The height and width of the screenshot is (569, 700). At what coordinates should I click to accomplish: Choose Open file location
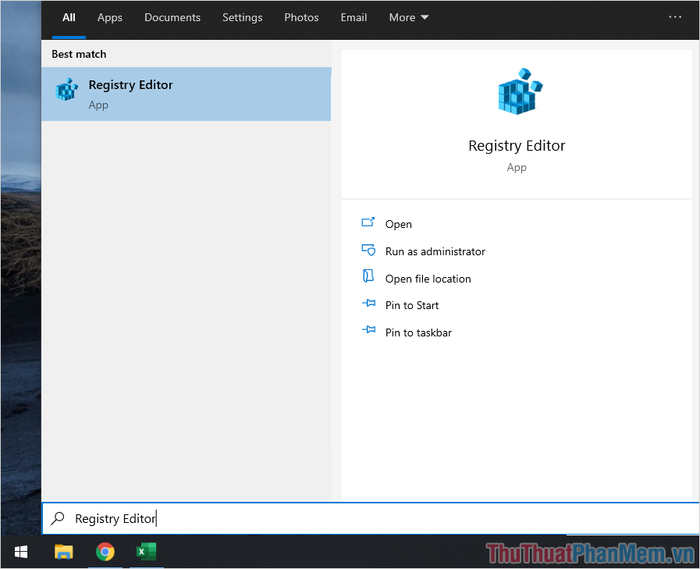[x=428, y=279]
